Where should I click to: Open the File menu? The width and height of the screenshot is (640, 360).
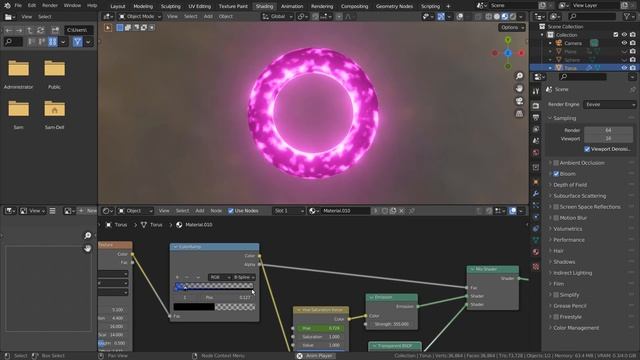18,6
